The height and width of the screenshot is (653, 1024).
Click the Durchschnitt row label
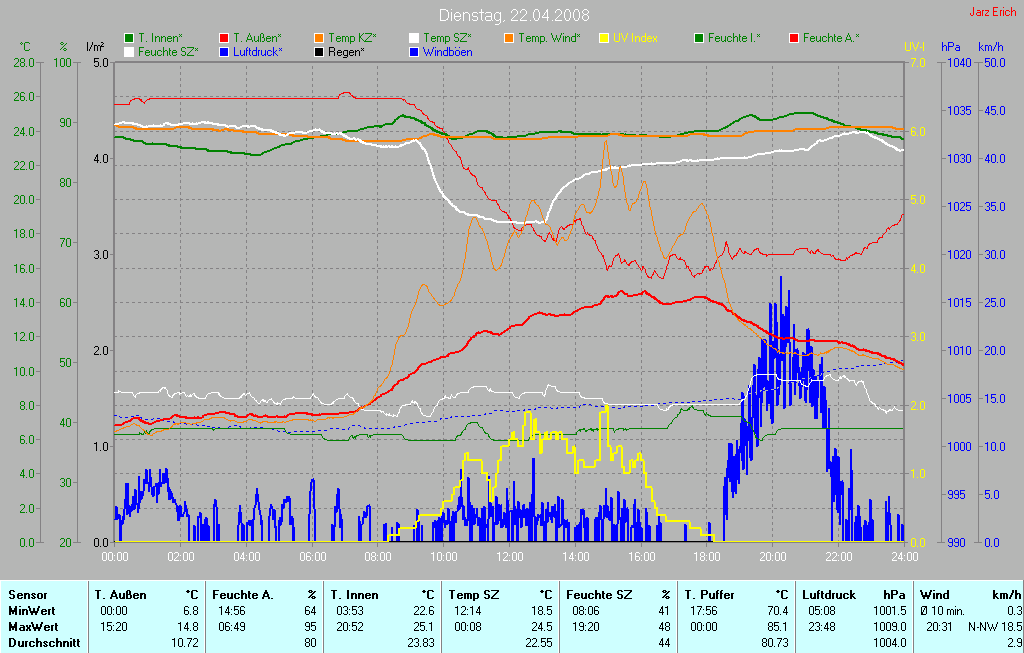tap(43, 643)
